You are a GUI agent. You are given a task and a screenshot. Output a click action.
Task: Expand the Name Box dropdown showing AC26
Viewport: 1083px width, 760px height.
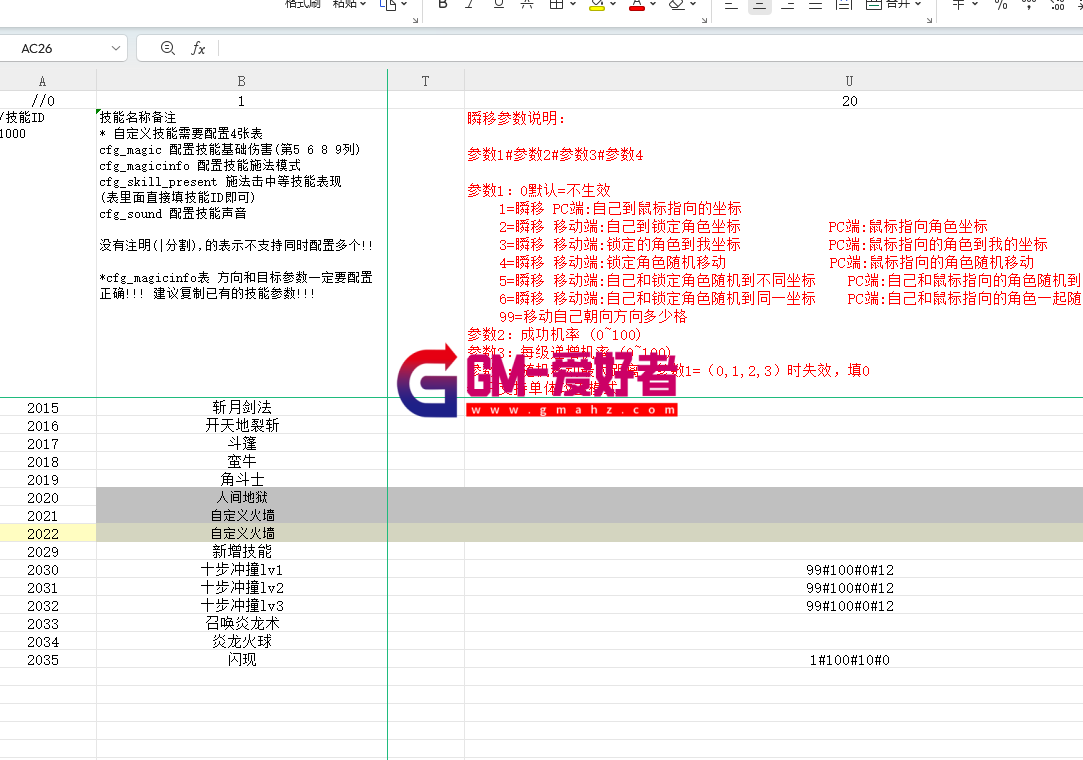pos(116,48)
